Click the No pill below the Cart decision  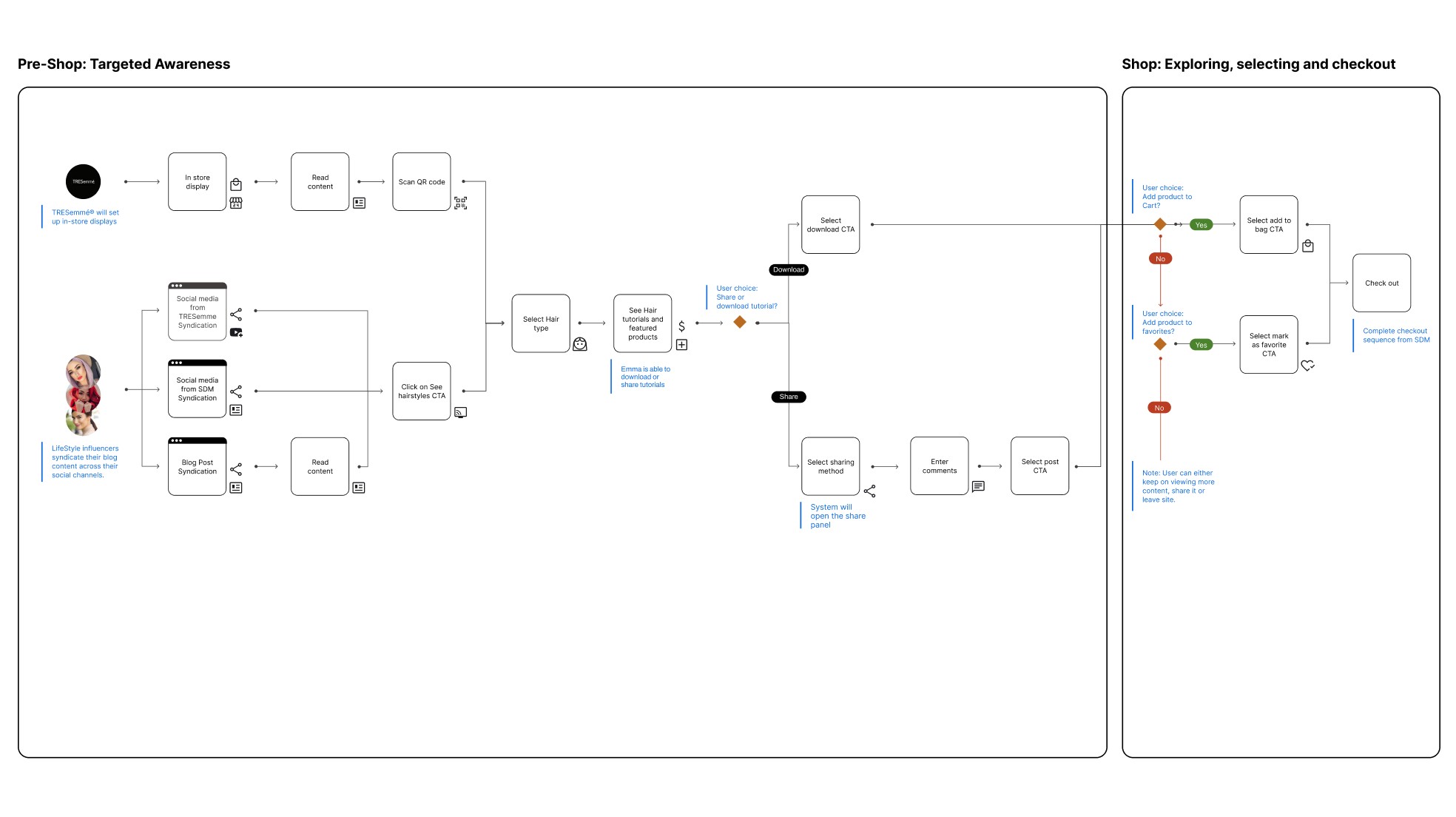[x=1160, y=258]
